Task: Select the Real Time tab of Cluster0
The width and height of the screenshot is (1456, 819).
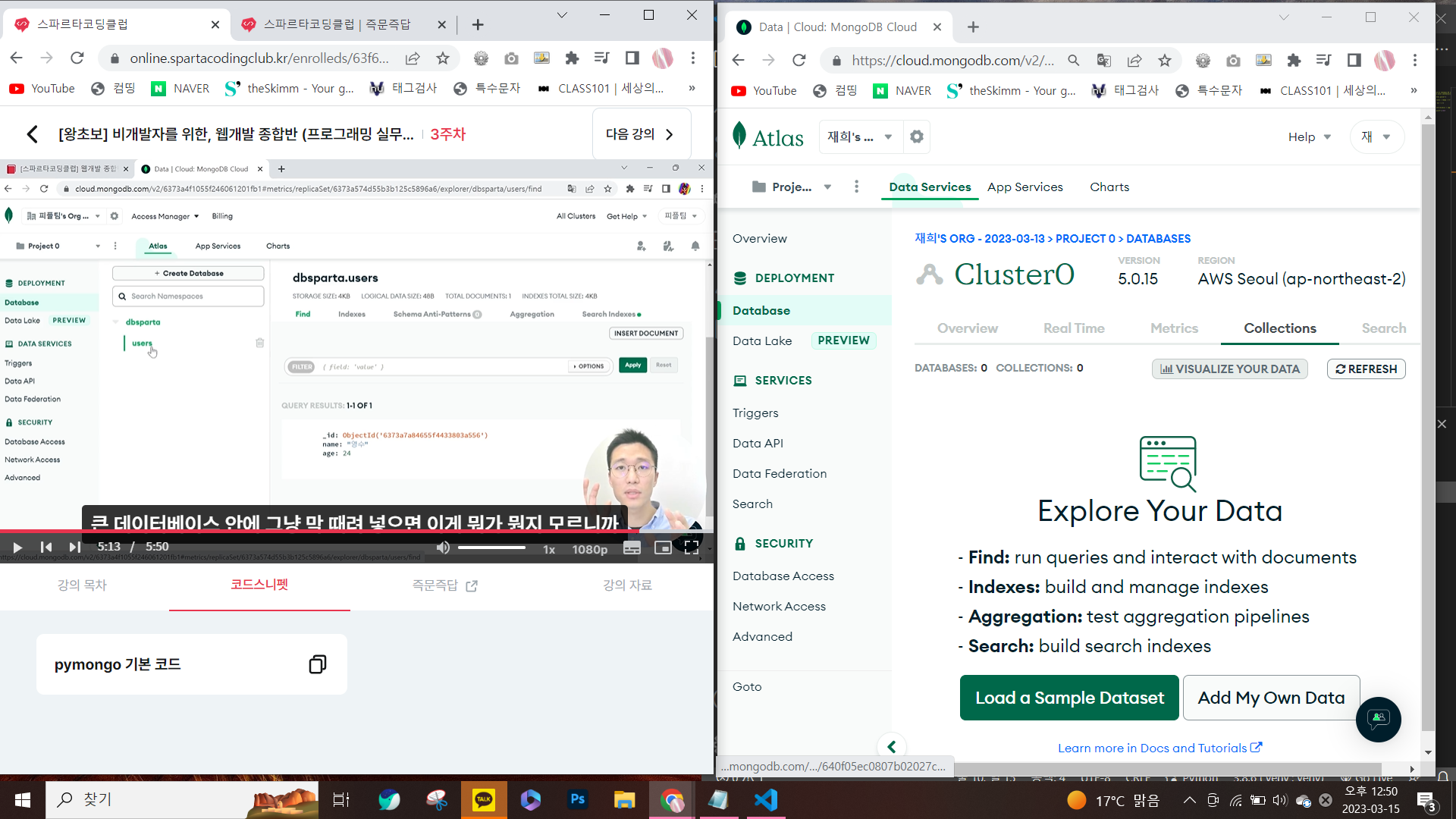Action: [x=1073, y=328]
